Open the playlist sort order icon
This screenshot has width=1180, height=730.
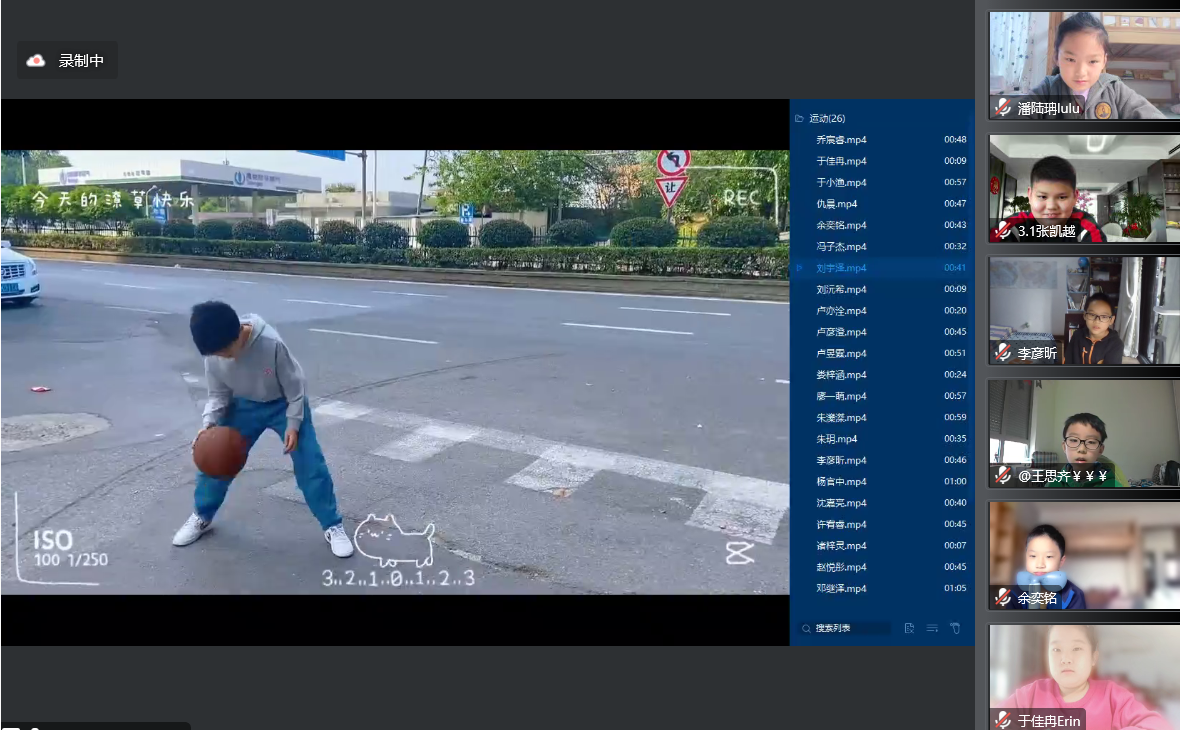pos(932,628)
